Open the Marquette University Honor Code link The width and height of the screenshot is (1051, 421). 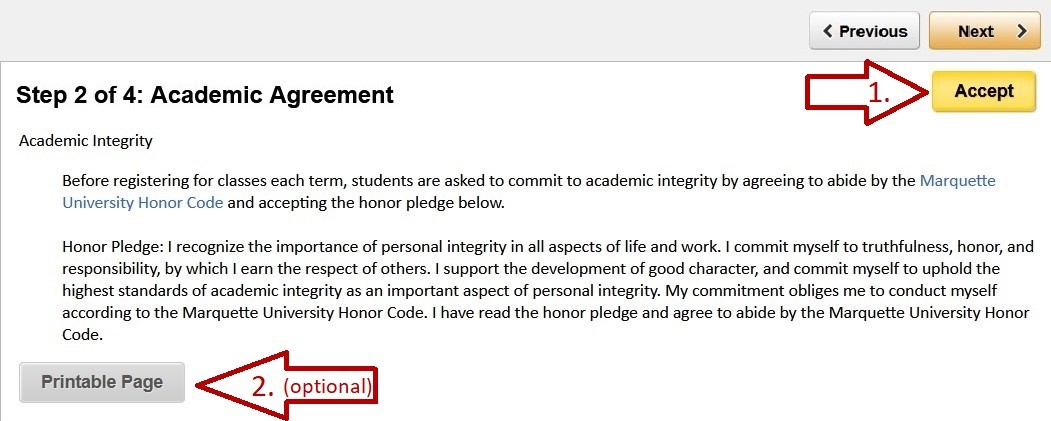coord(142,203)
